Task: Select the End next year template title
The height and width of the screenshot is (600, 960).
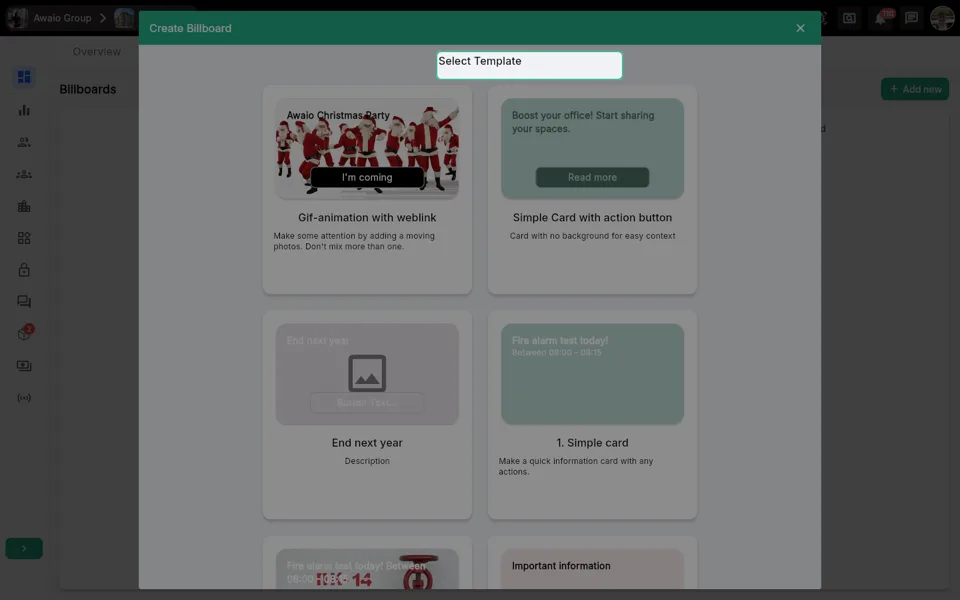Action: click(367, 443)
